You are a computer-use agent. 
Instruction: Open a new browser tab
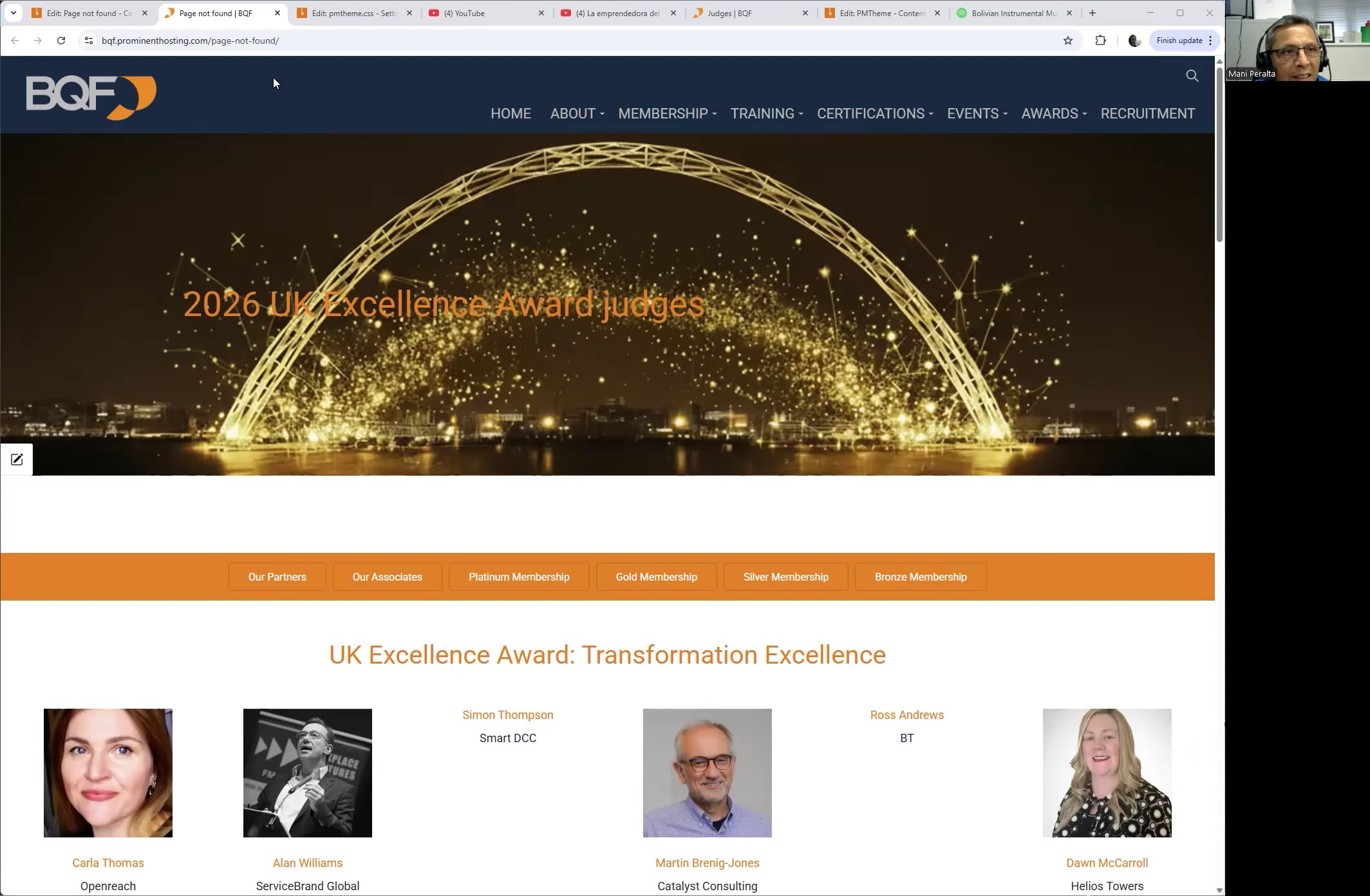point(1092,13)
